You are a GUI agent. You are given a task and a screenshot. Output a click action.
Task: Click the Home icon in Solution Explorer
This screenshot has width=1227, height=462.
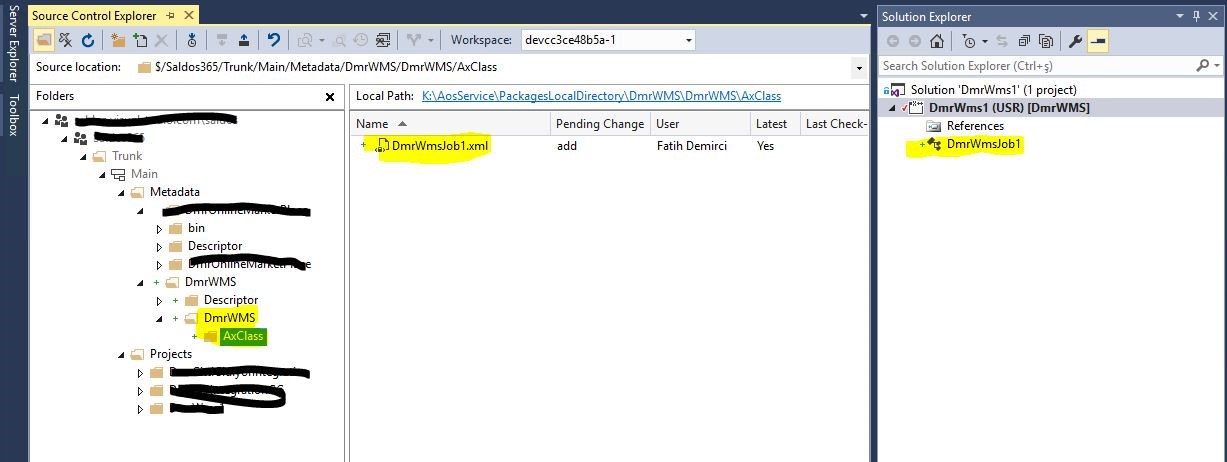(x=937, y=41)
